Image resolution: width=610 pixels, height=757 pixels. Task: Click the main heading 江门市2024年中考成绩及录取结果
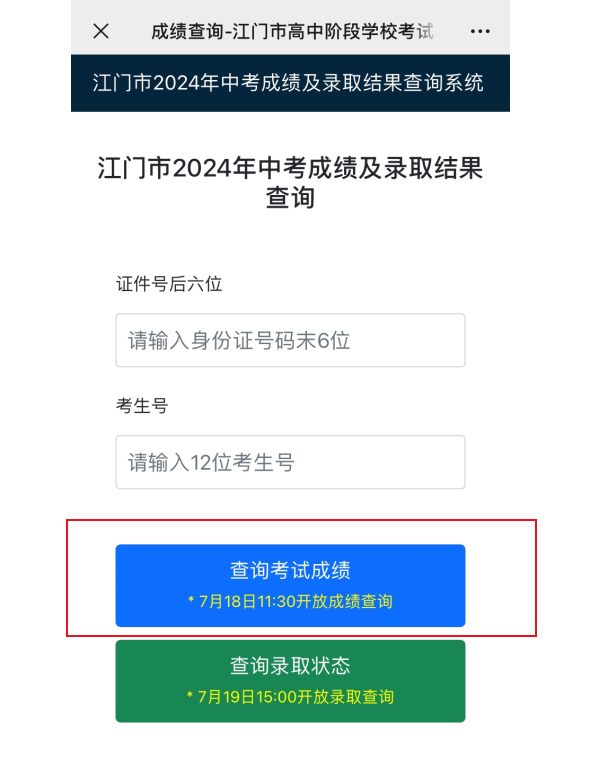tap(290, 168)
